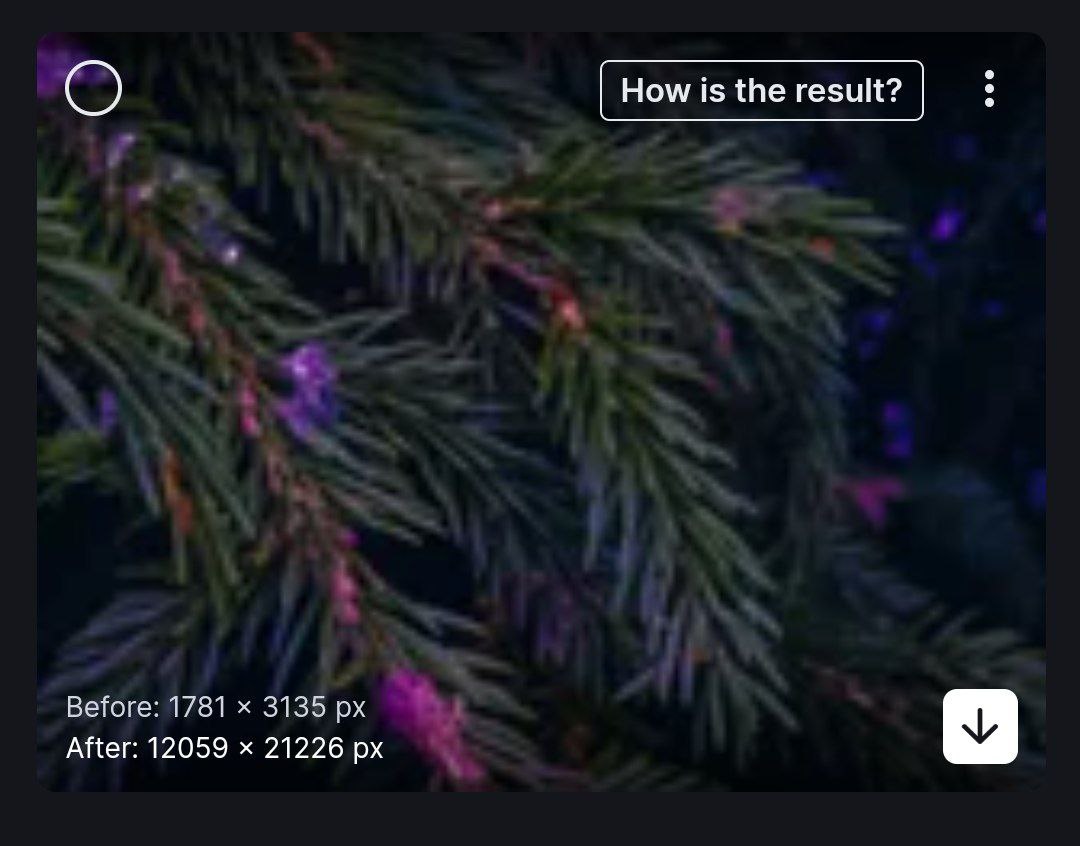Image resolution: width=1080 pixels, height=846 pixels.
Task: Show card actions via the three dots
Action: tap(989, 89)
